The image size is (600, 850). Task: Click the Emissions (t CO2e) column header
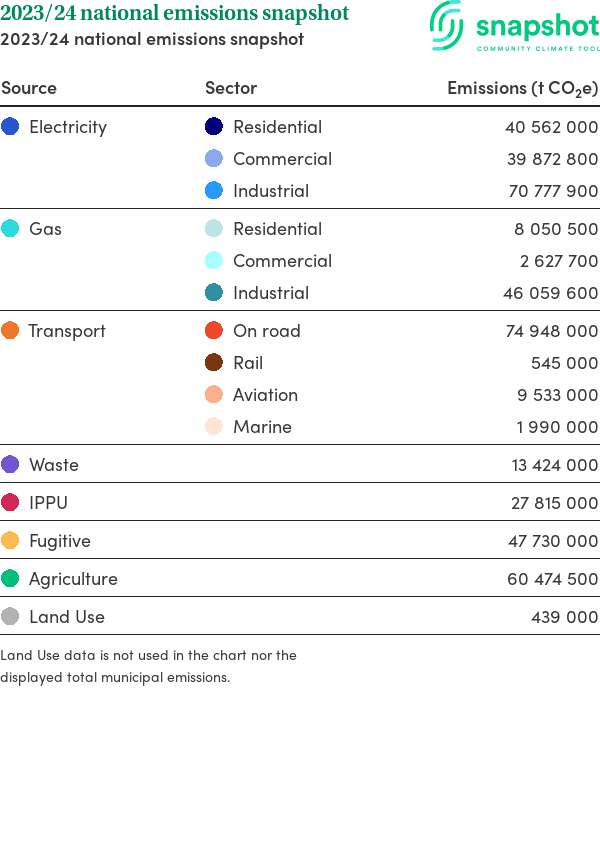click(x=522, y=88)
